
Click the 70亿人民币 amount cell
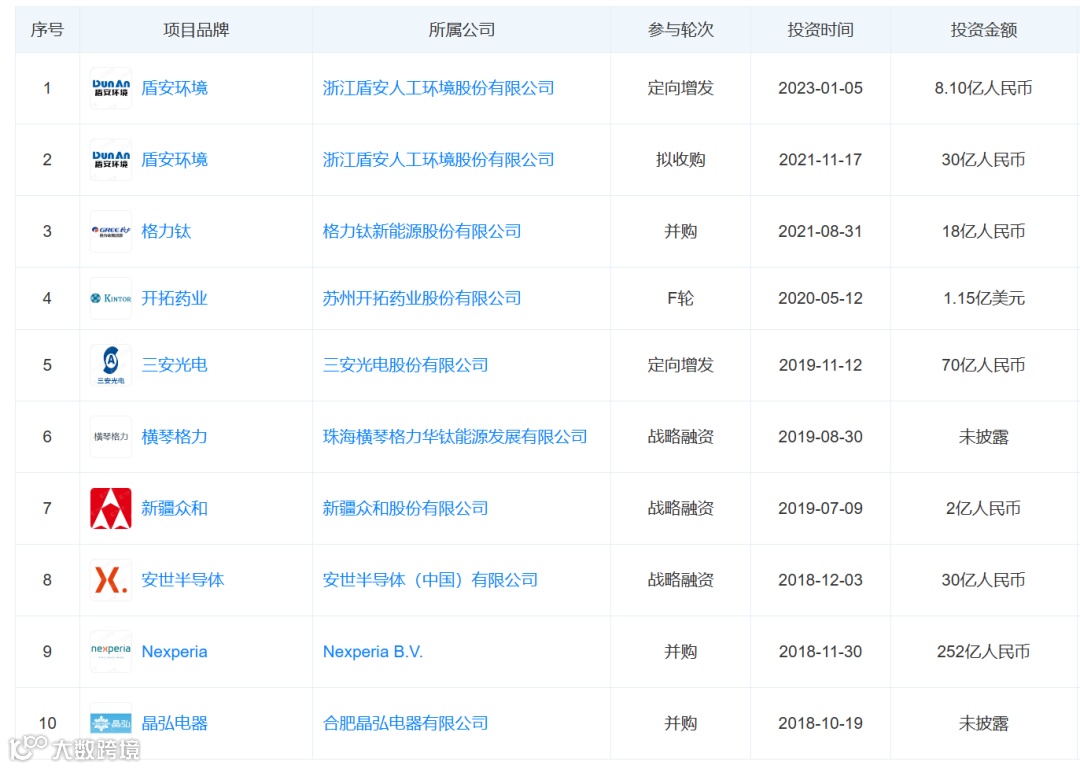[x=984, y=365]
